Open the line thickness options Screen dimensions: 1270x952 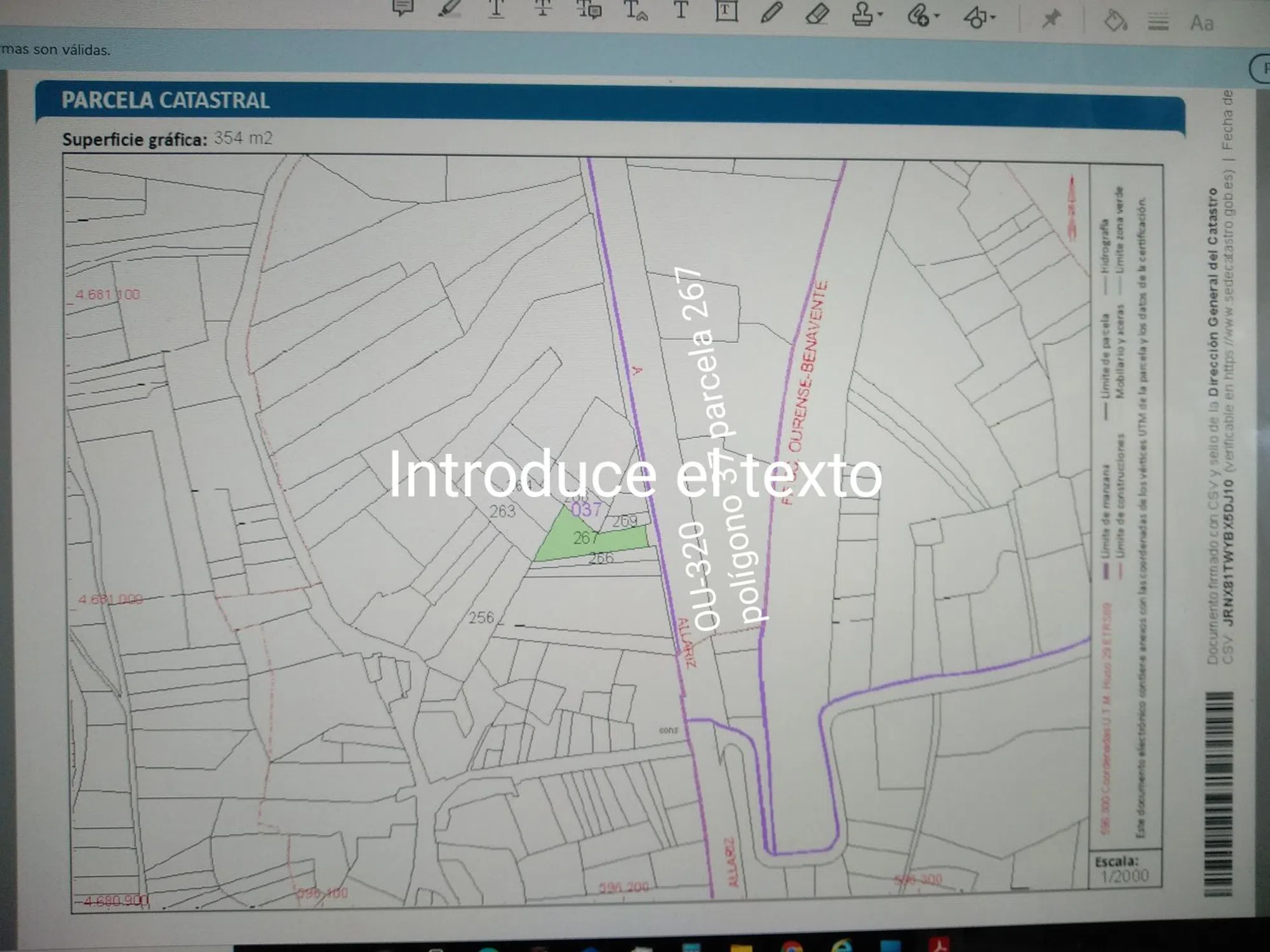[x=1158, y=22]
